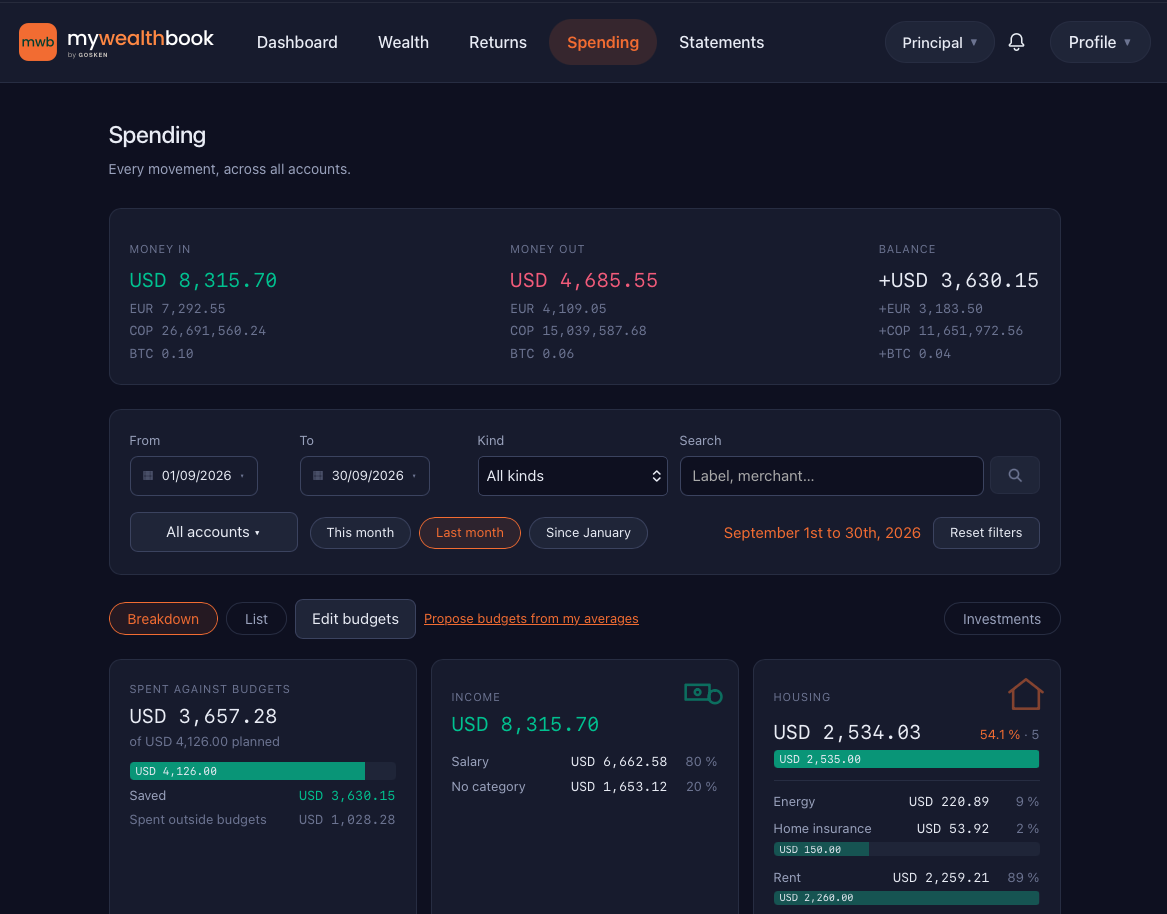
Task: Open the Principal dropdown
Action: [x=939, y=42]
